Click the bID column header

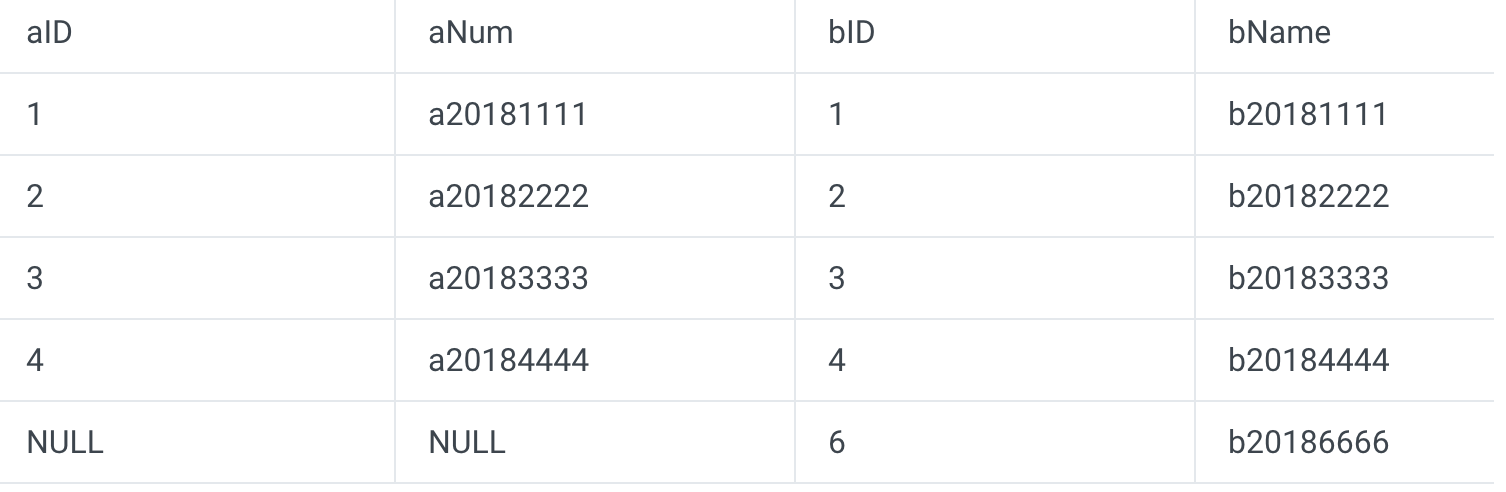click(851, 32)
